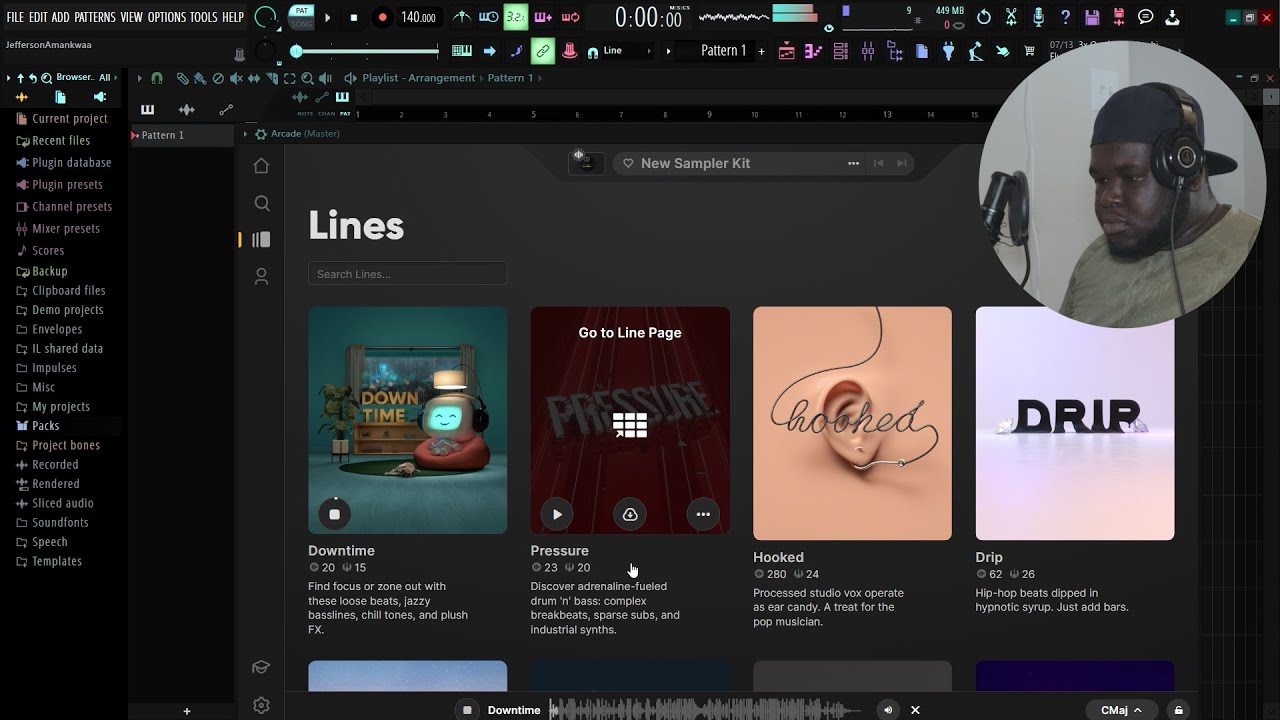Toggle typing keyboard to piano
1280x720 pixels.
pyautogui.click(x=462, y=51)
